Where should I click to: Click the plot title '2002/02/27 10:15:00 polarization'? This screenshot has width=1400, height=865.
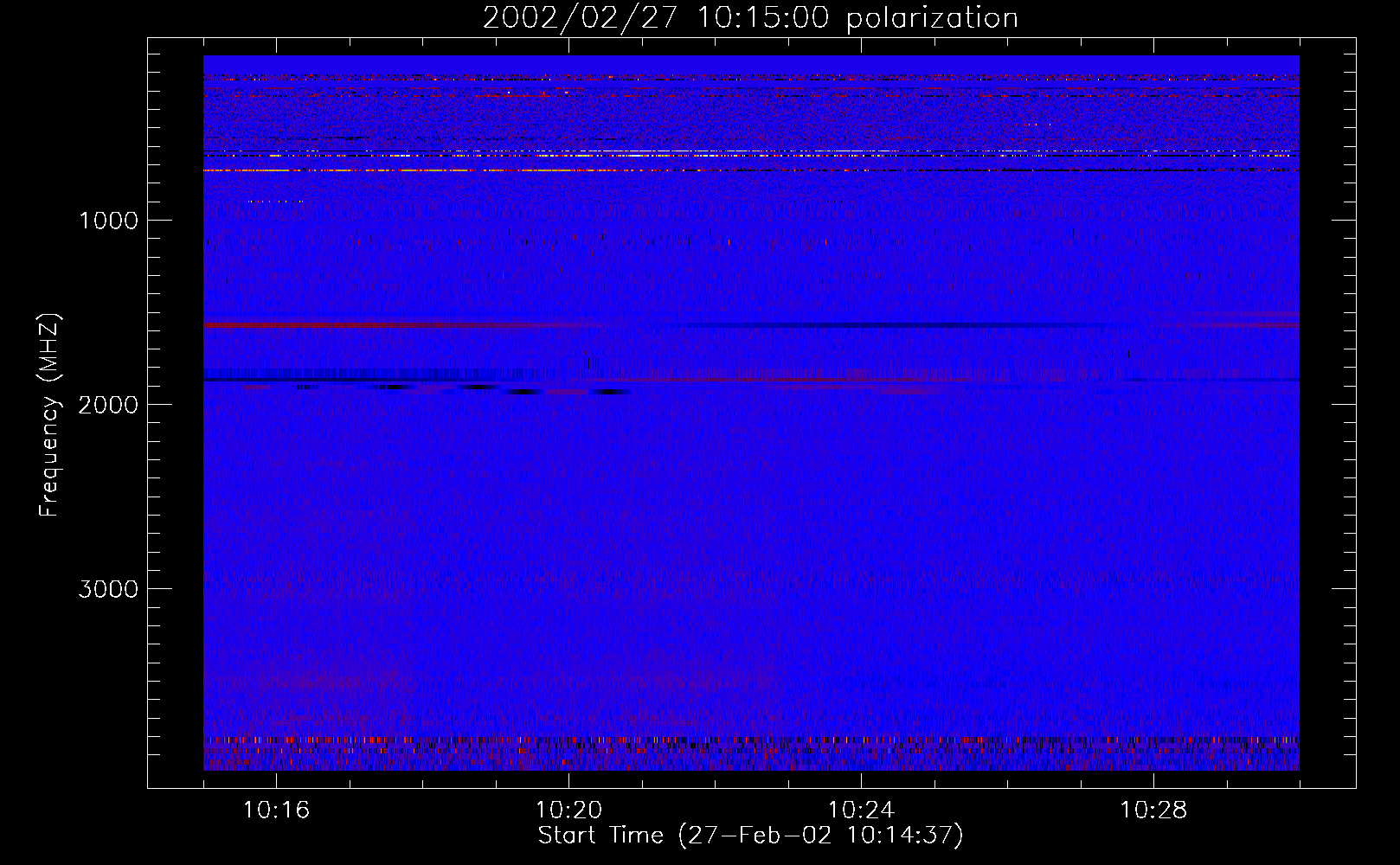click(x=750, y=18)
